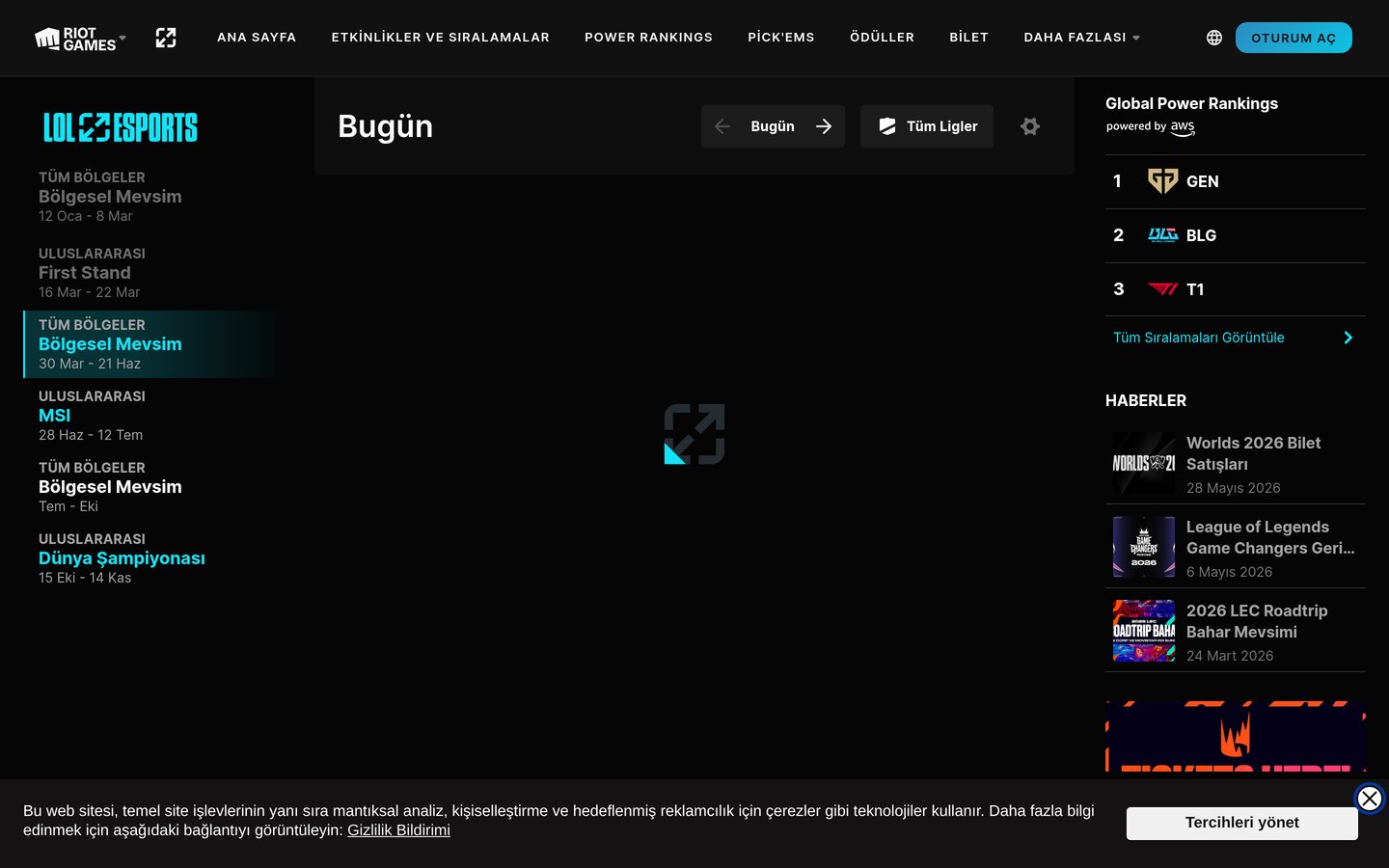Open Game Changers news thumbnail
The height and width of the screenshot is (868, 1389).
(x=1144, y=547)
